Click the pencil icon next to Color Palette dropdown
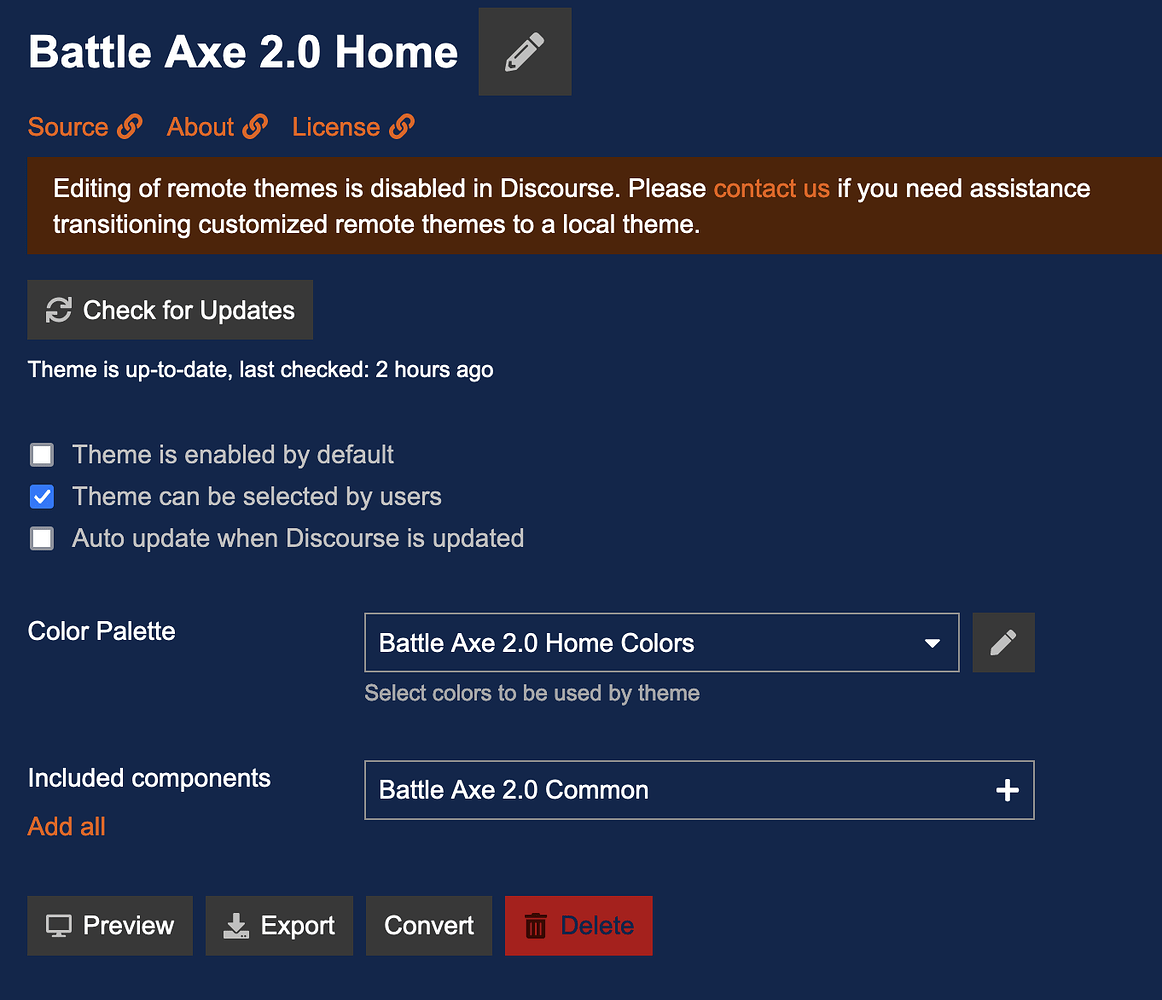Viewport: 1162px width, 1000px height. pos(1003,642)
